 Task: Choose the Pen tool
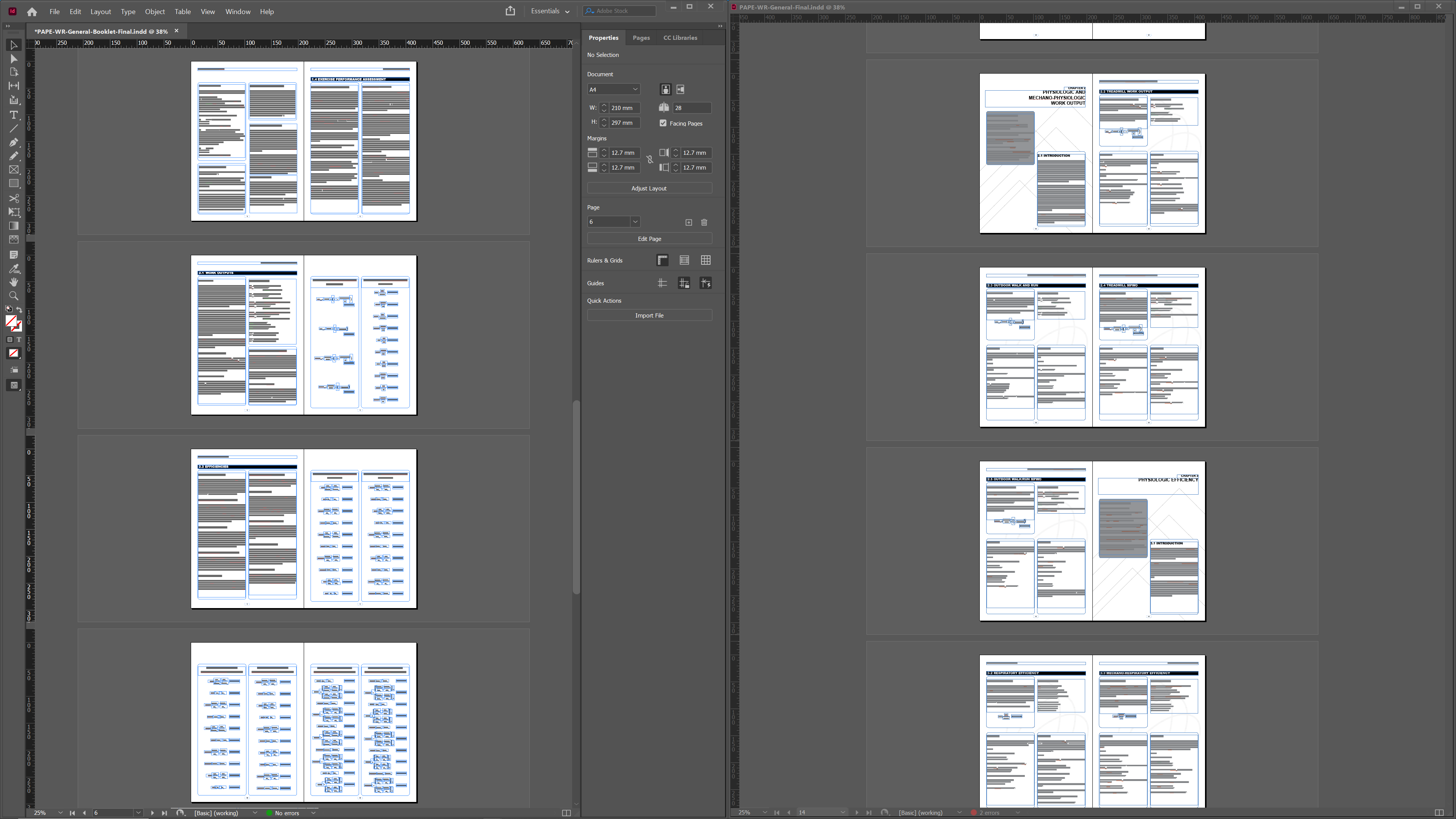coord(14,142)
